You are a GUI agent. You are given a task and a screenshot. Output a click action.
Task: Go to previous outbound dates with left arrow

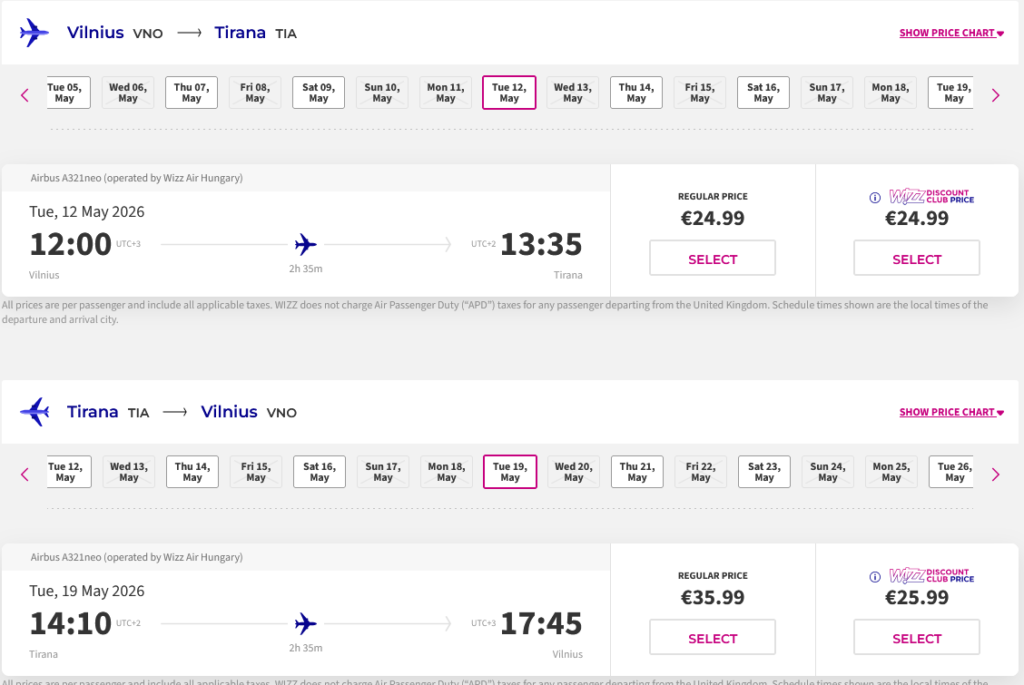click(x=25, y=95)
